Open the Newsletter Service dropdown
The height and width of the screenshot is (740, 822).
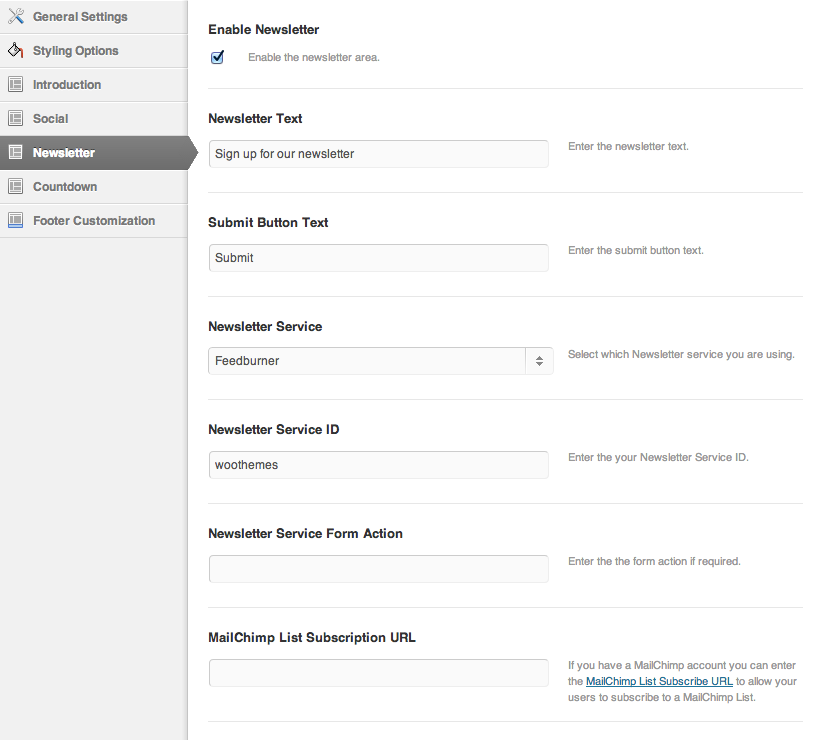click(x=381, y=361)
